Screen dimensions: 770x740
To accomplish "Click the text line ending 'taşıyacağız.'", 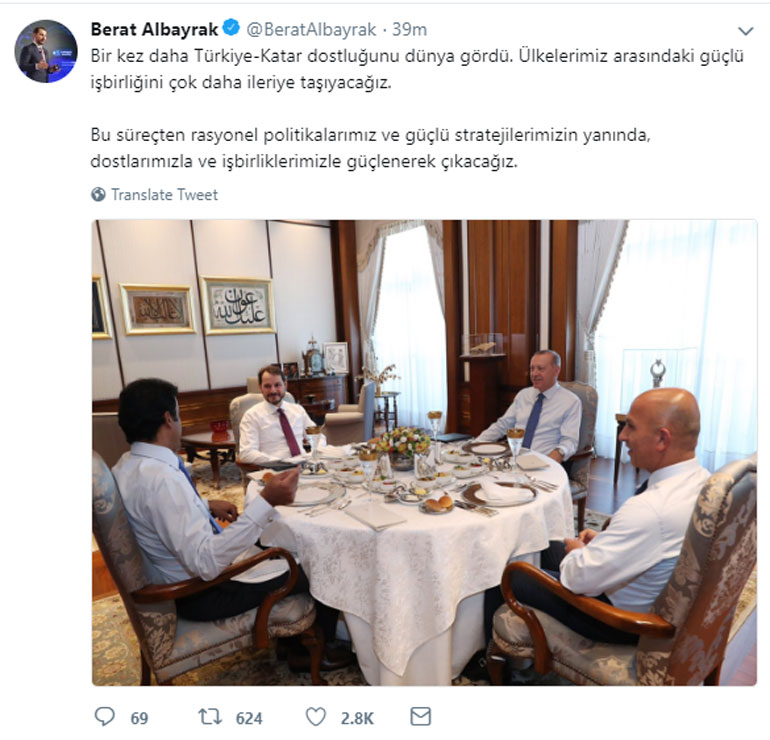I will tap(241, 82).
